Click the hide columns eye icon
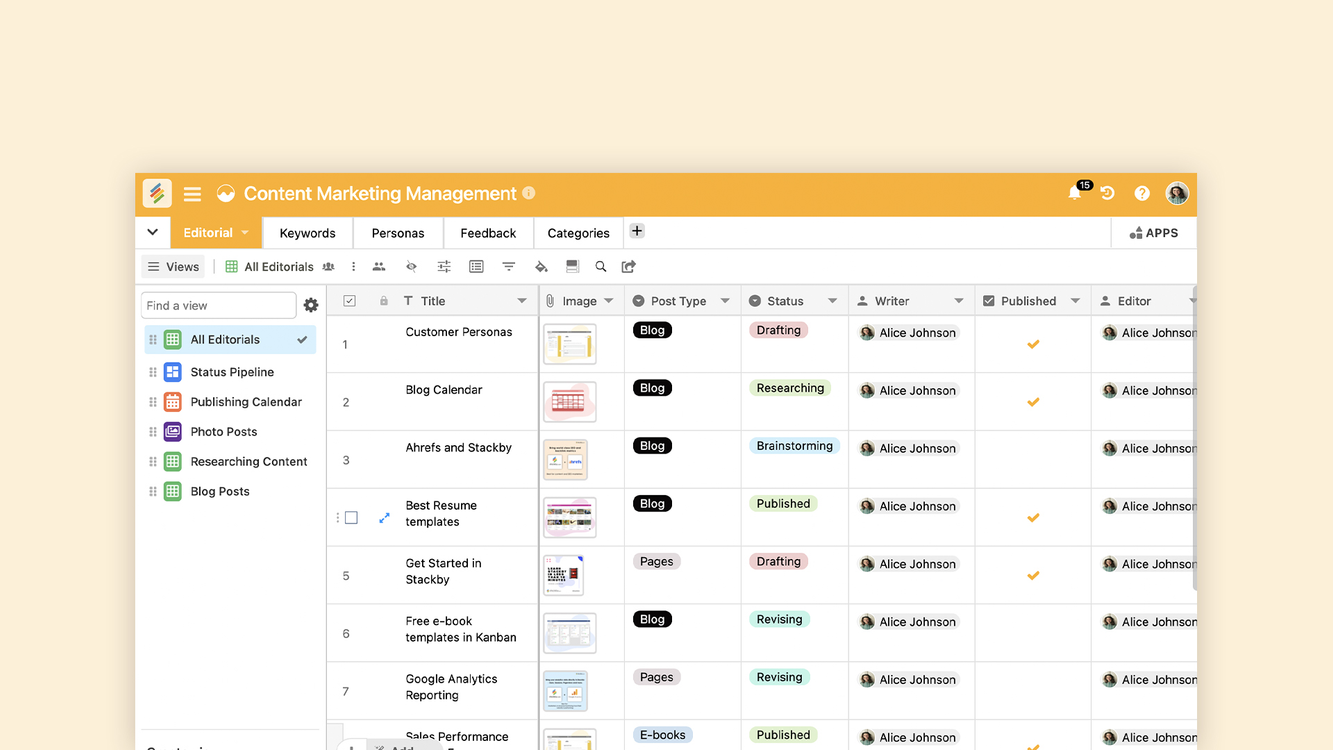Viewport: 1333px width, 750px height. pos(411,267)
